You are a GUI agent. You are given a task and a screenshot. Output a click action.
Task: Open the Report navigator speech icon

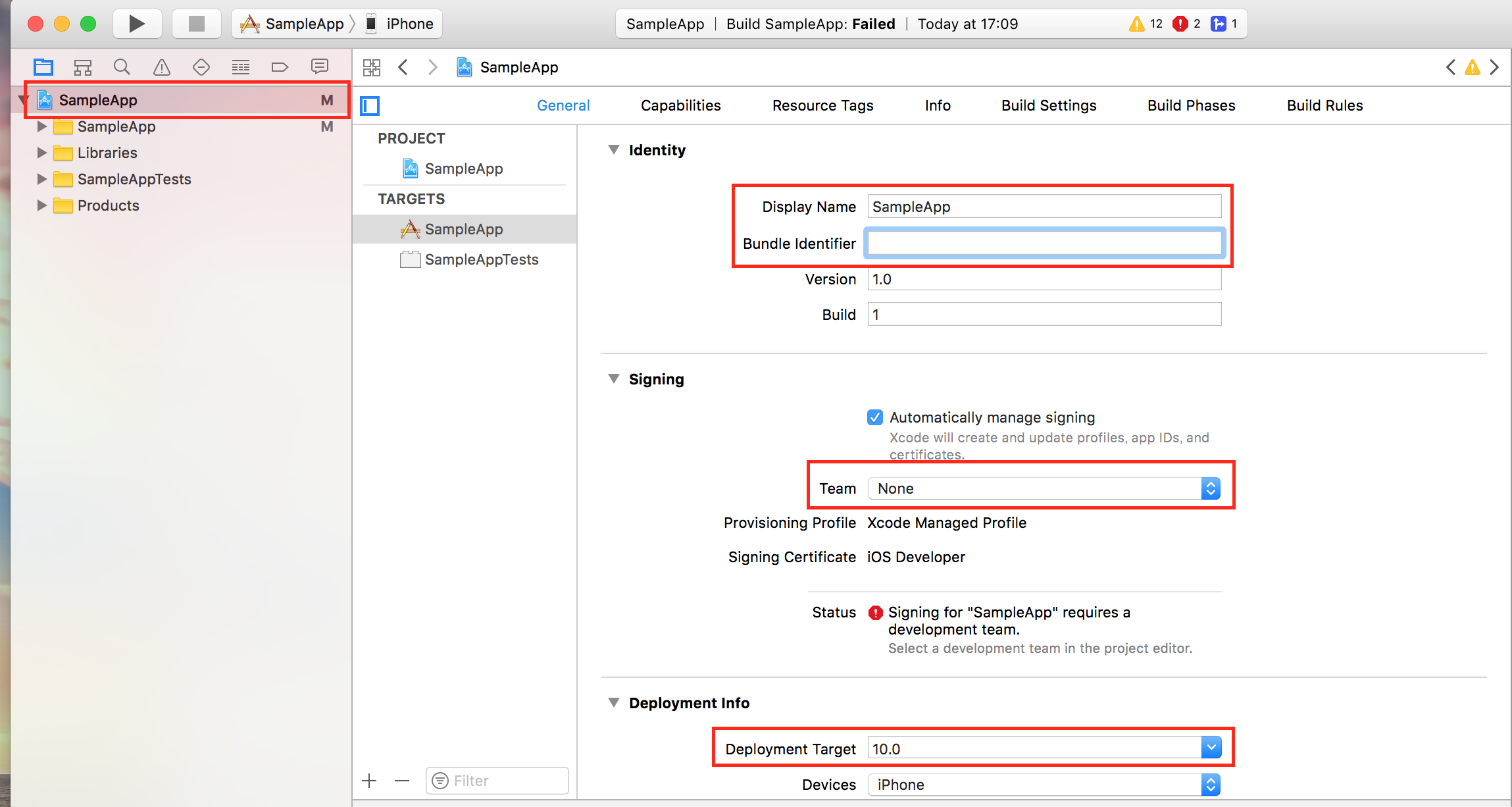(320, 66)
